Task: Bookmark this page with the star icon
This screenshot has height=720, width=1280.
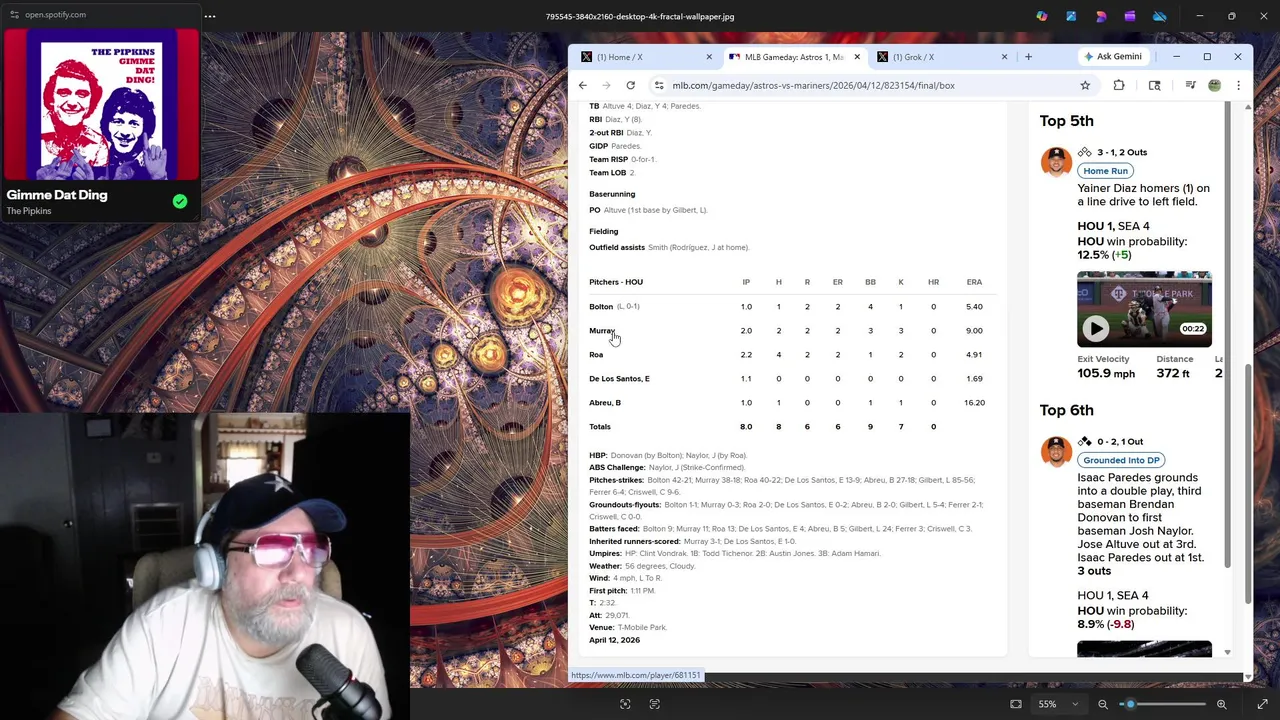Action: (1085, 85)
